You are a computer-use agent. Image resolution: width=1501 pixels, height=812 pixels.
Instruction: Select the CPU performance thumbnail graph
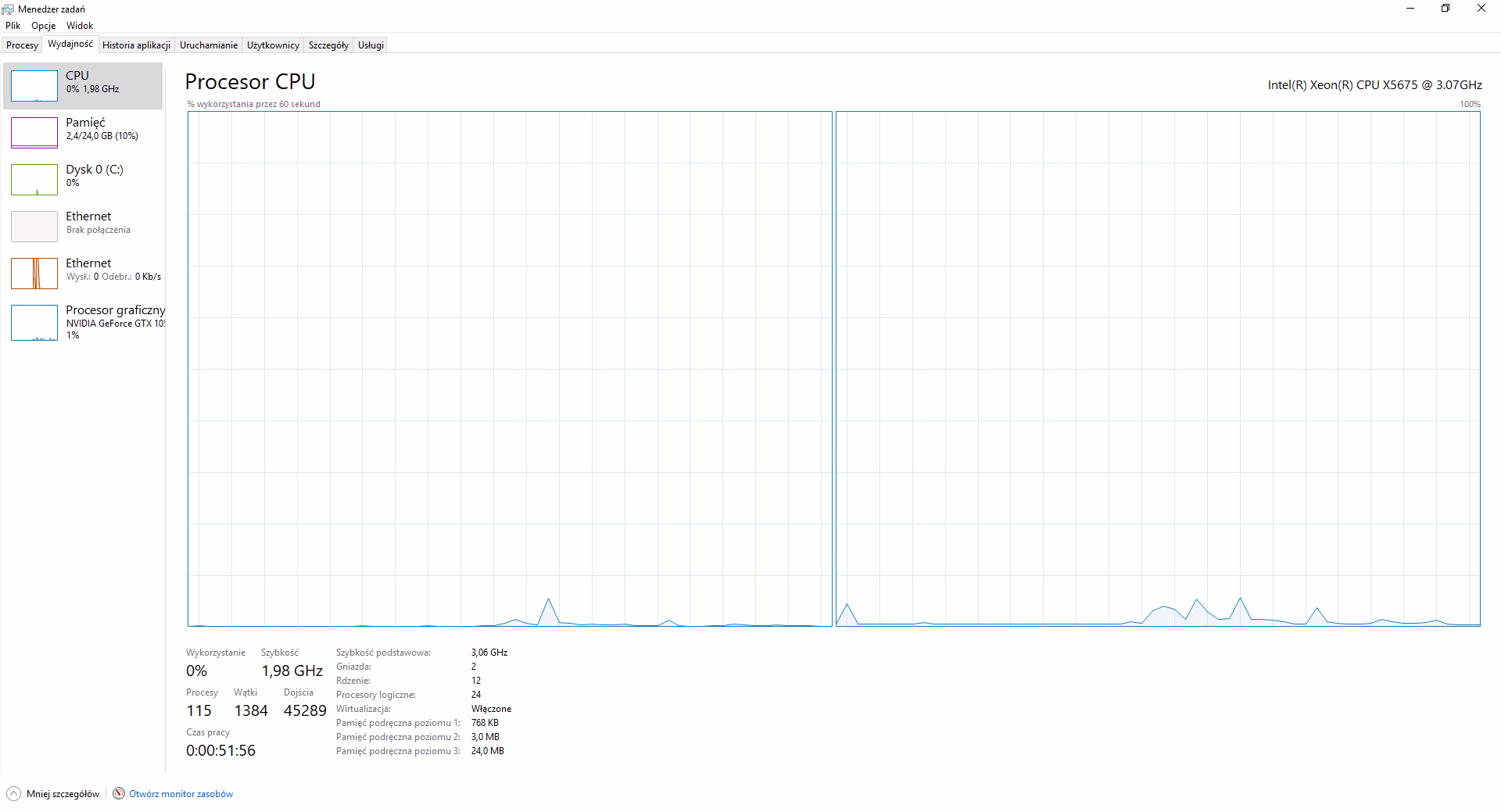[34, 86]
